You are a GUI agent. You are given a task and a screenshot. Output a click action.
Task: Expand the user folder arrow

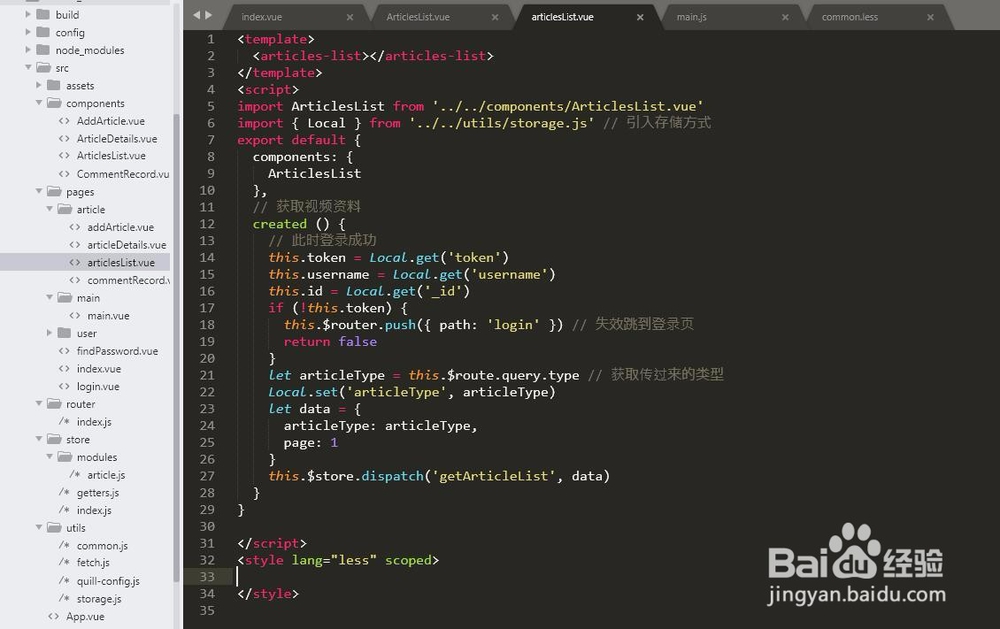(x=49, y=333)
